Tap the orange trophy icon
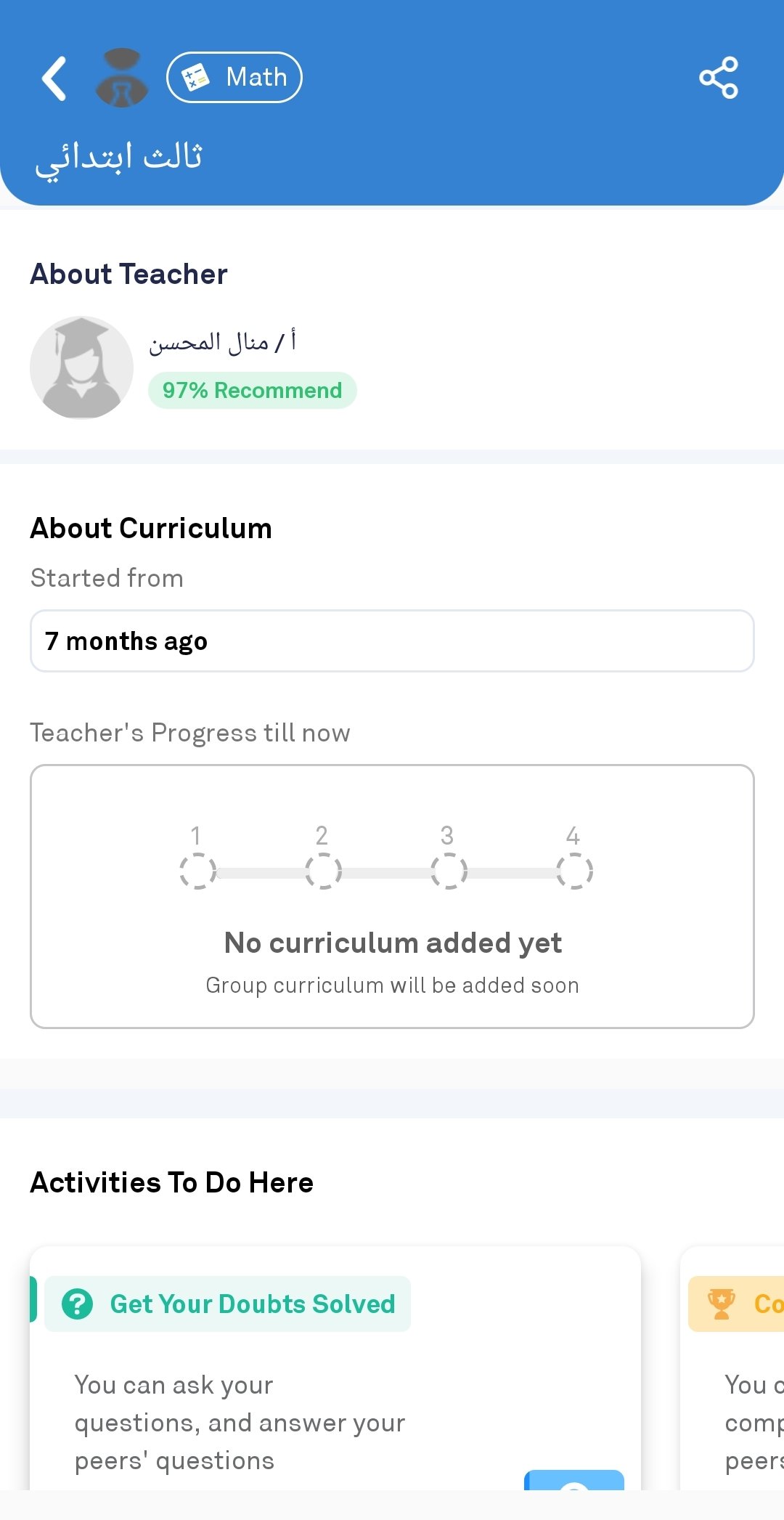This screenshot has height=1520, width=784. (721, 1304)
